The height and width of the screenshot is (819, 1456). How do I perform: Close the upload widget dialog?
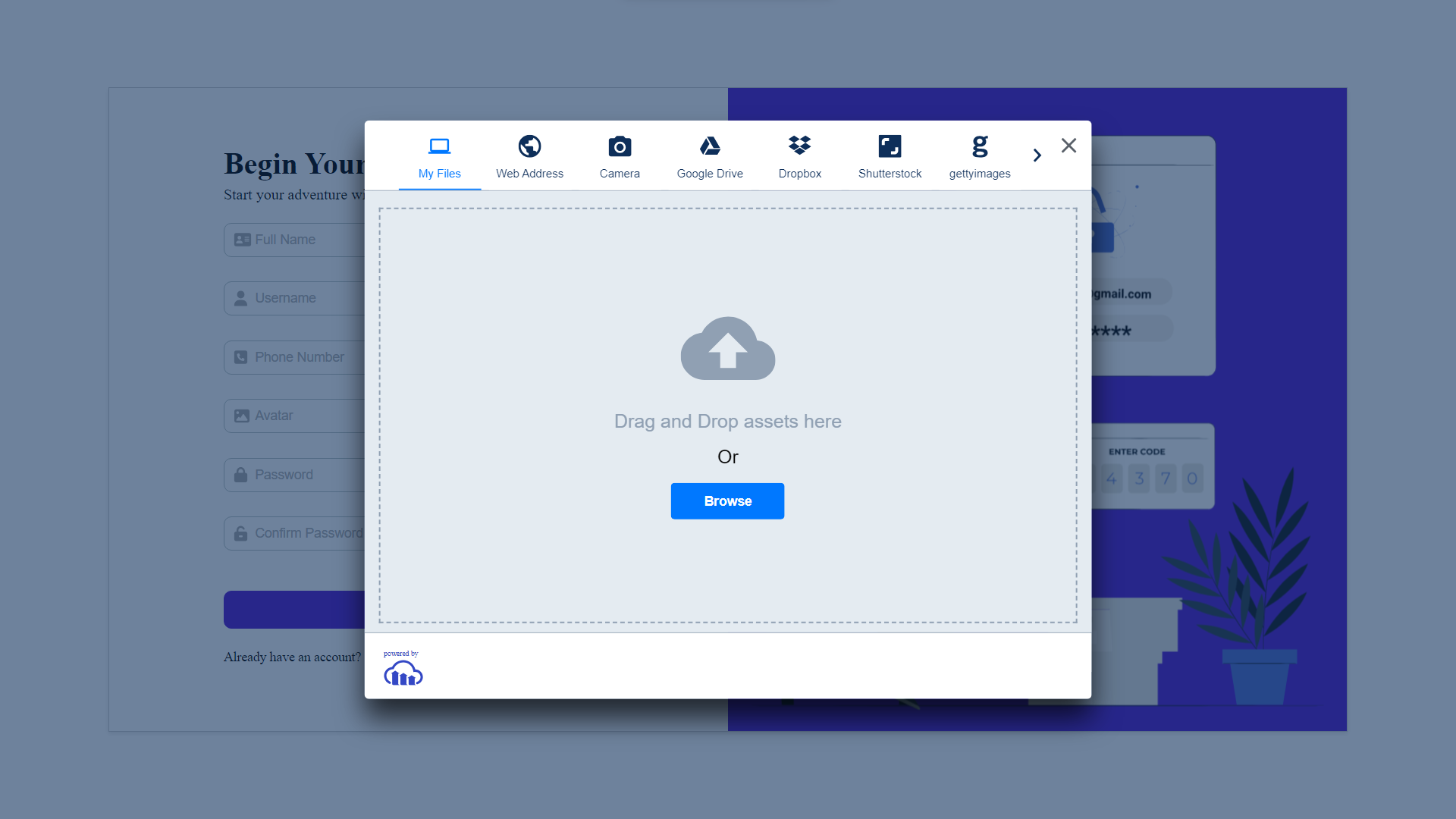click(x=1068, y=146)
